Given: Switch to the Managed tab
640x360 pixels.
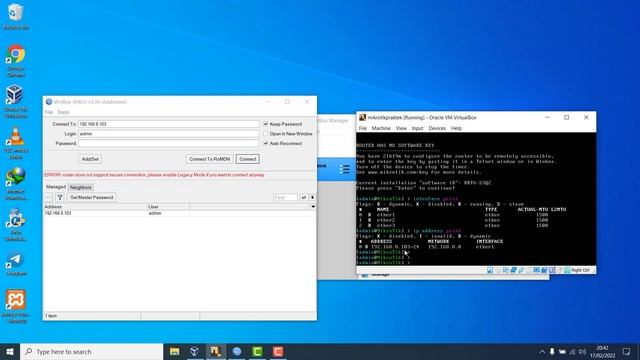Looking at the screenshot, I should tap(56, 187).
